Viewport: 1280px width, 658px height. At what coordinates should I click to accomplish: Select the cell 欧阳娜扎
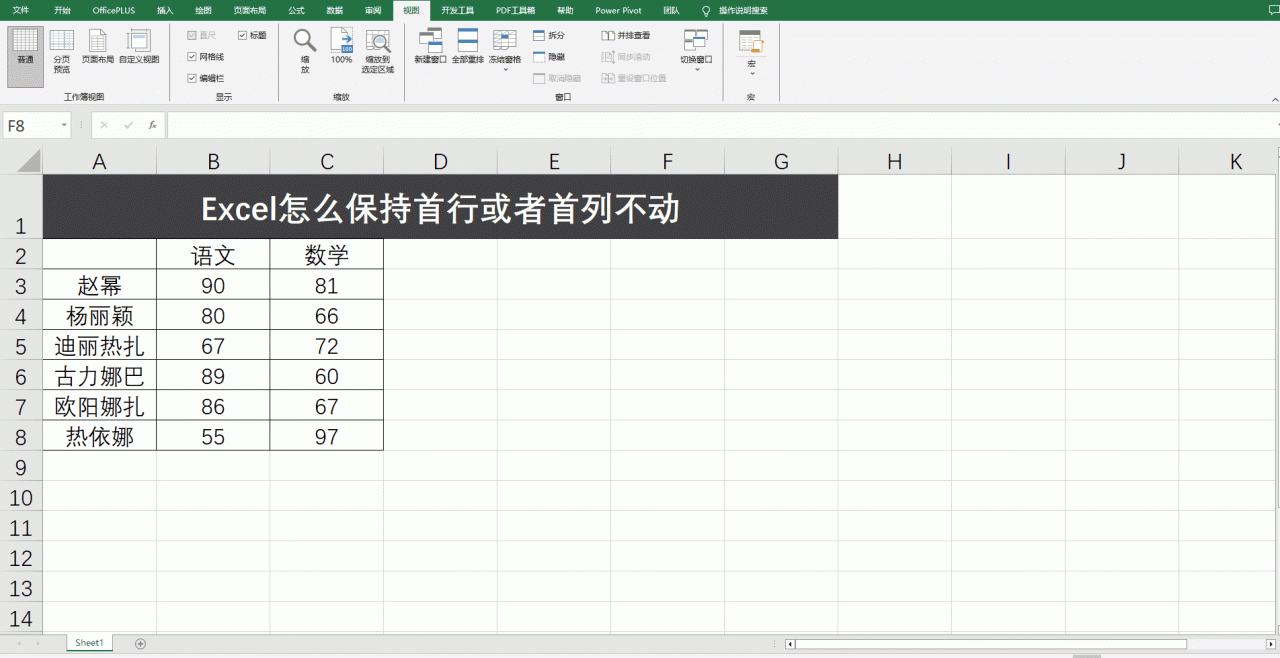(x=99, y=406)
